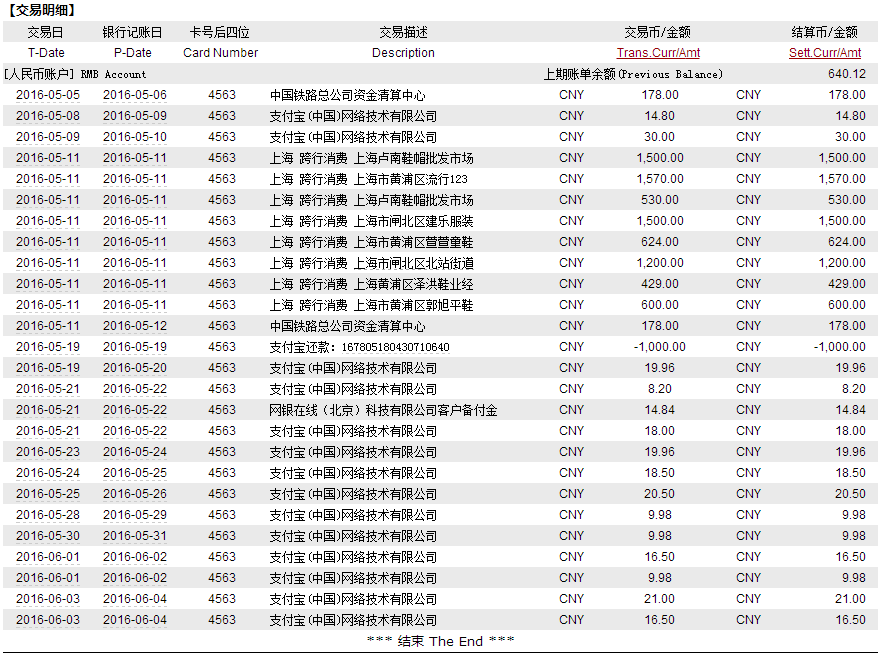The height and width of the screenshot is (653, 890).
Task: Click the Trans.Curr/Amt column link
Action: pyautogui.click(x=658, y=53)
